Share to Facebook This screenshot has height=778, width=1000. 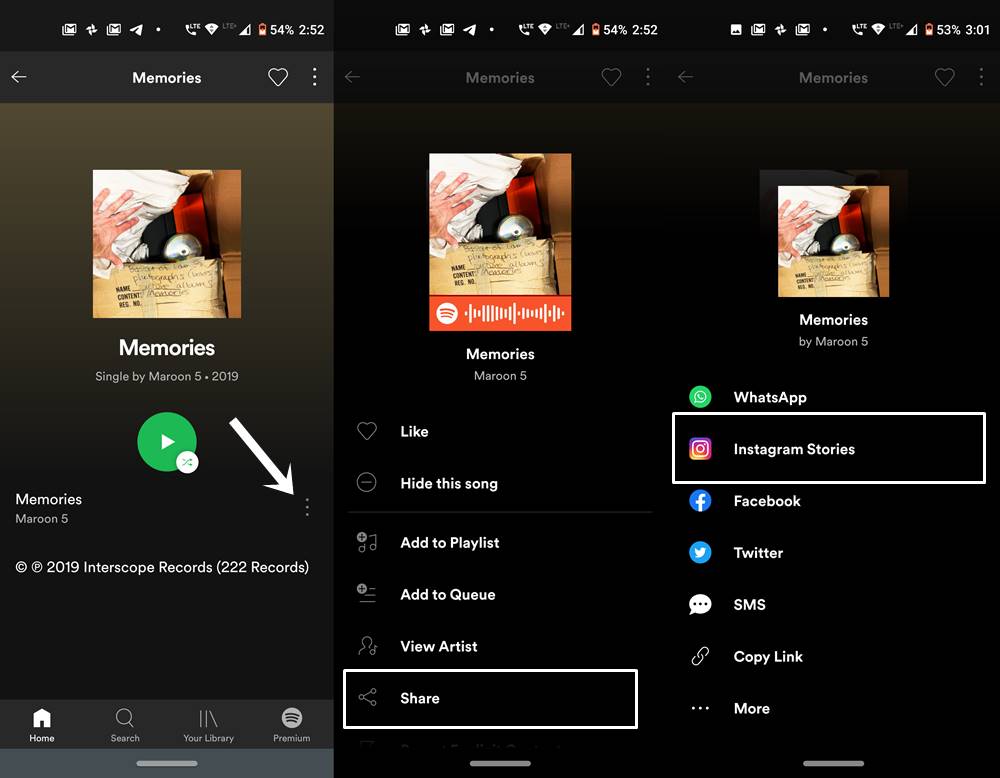click(x=833, y=501)
